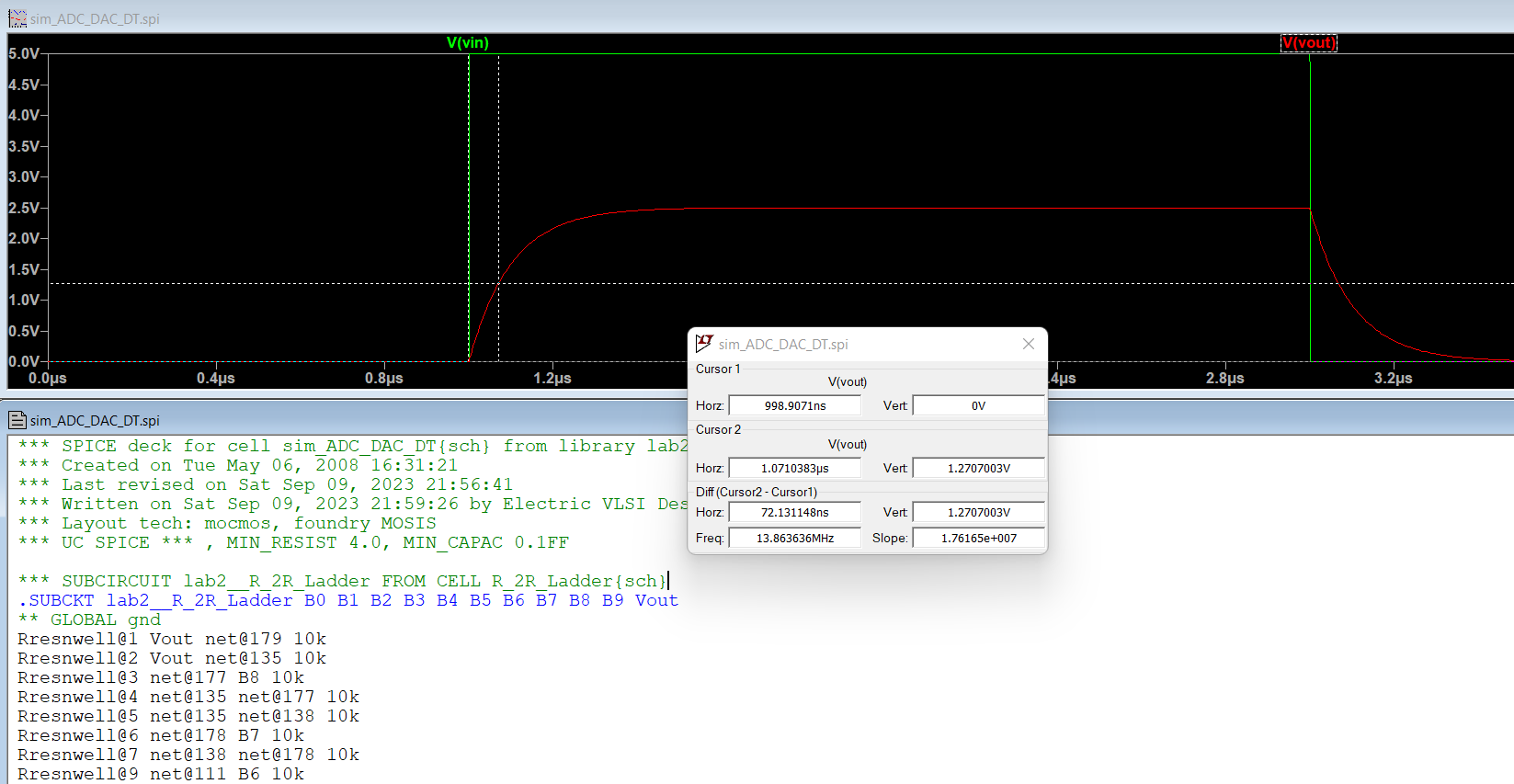This screenshot has height=784, width=1514.
Task: Click the 0.4µs label on the time axis
Action: 216,378
